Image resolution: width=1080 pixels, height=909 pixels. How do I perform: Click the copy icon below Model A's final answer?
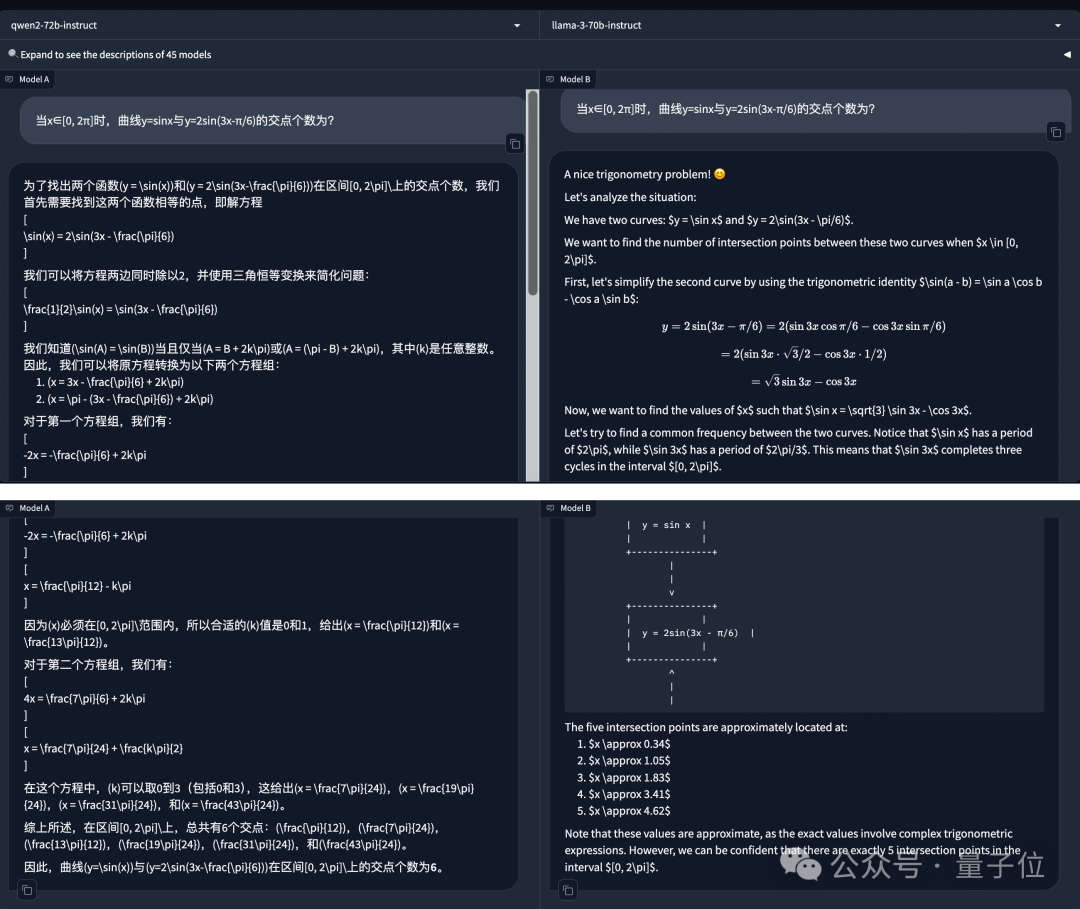coord(26,890)
